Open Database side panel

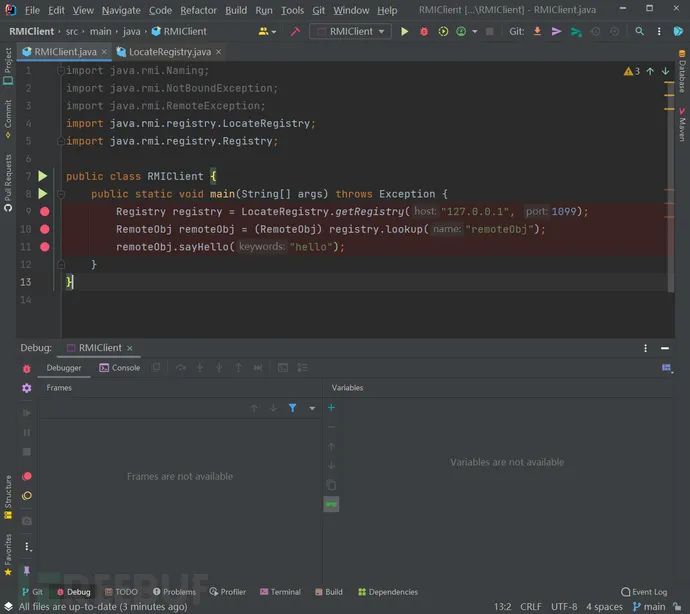(682, 71)
